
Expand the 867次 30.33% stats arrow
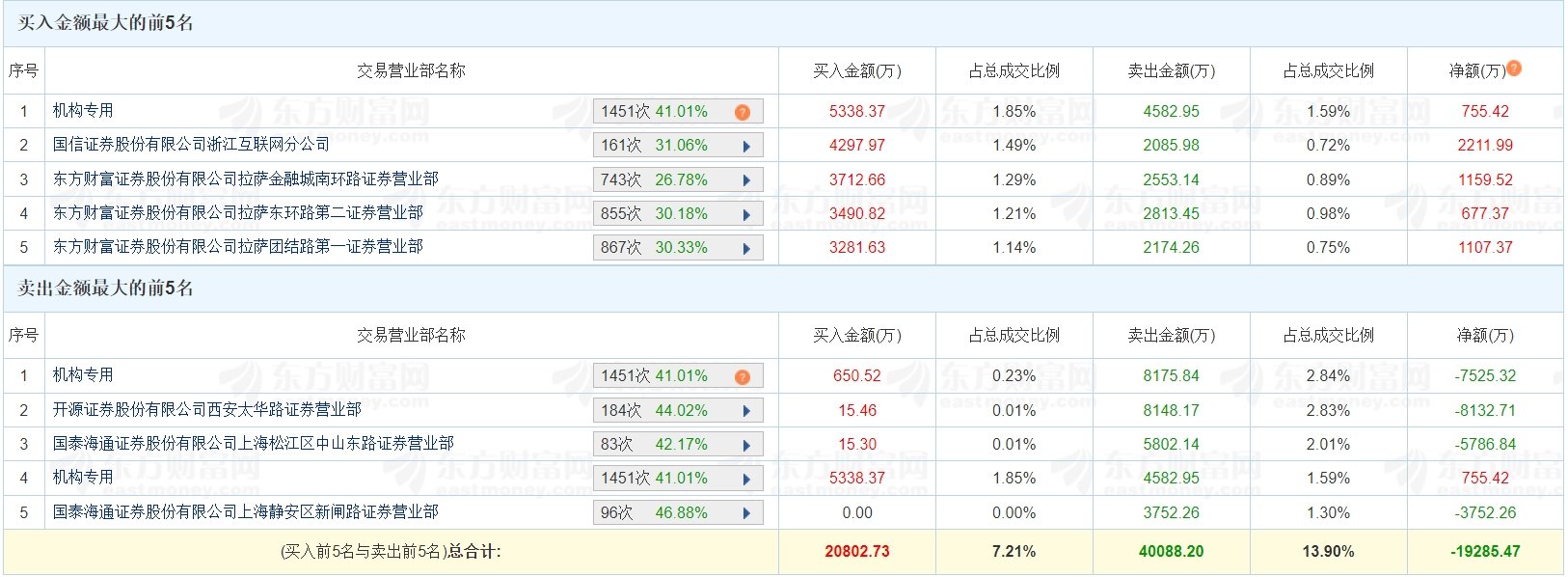(x=746, y=249)
